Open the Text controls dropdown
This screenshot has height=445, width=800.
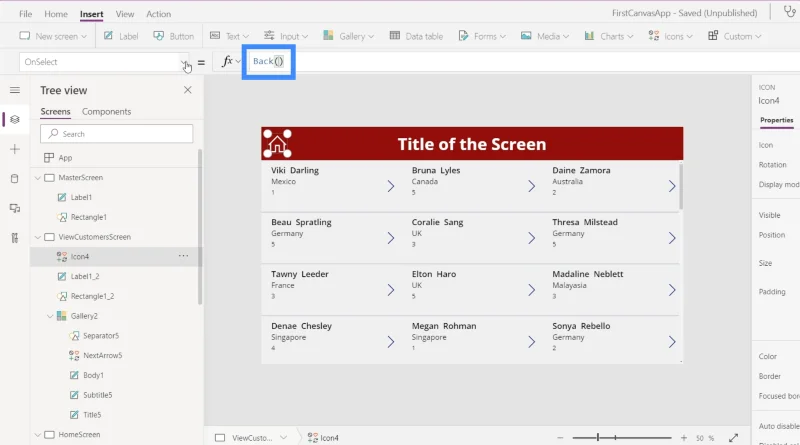pyautogui.click(x=230, y=36)
